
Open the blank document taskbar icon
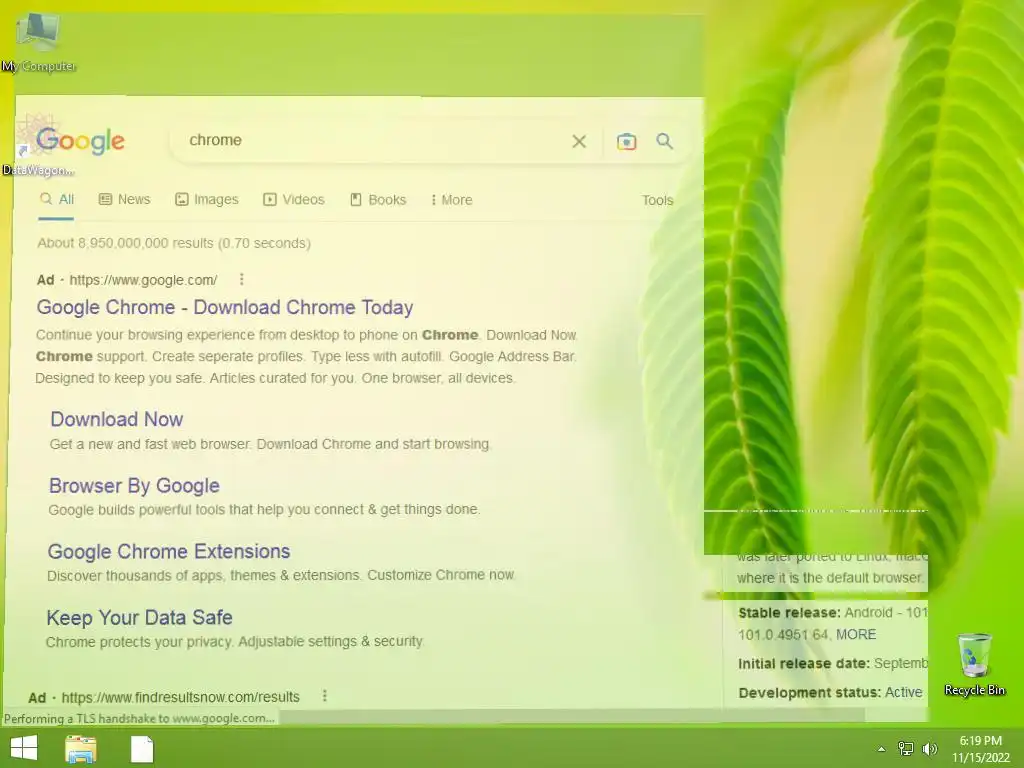142,749
